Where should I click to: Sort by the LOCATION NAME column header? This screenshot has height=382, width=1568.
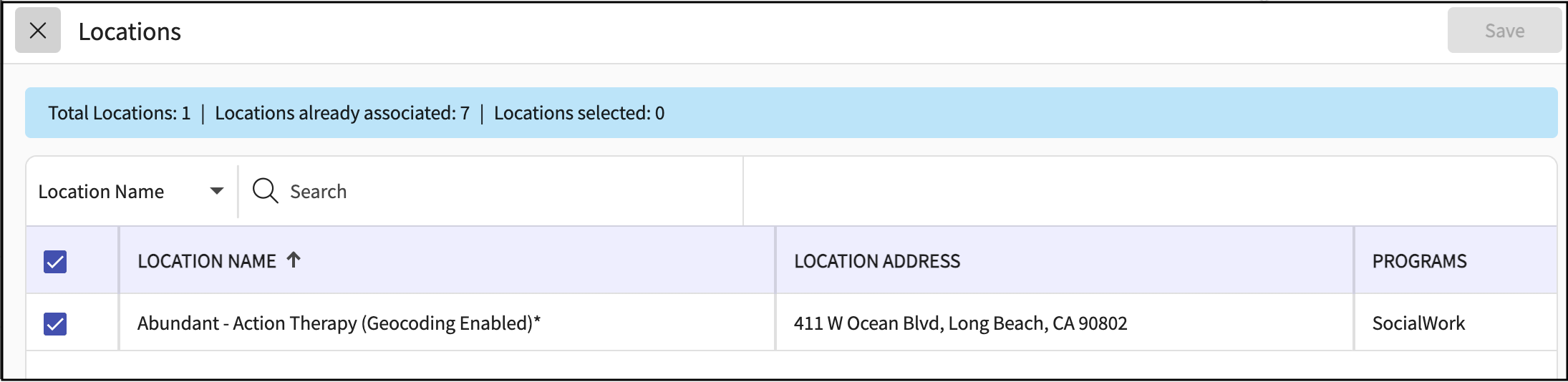pyautogui.click(x=207, y=262)
